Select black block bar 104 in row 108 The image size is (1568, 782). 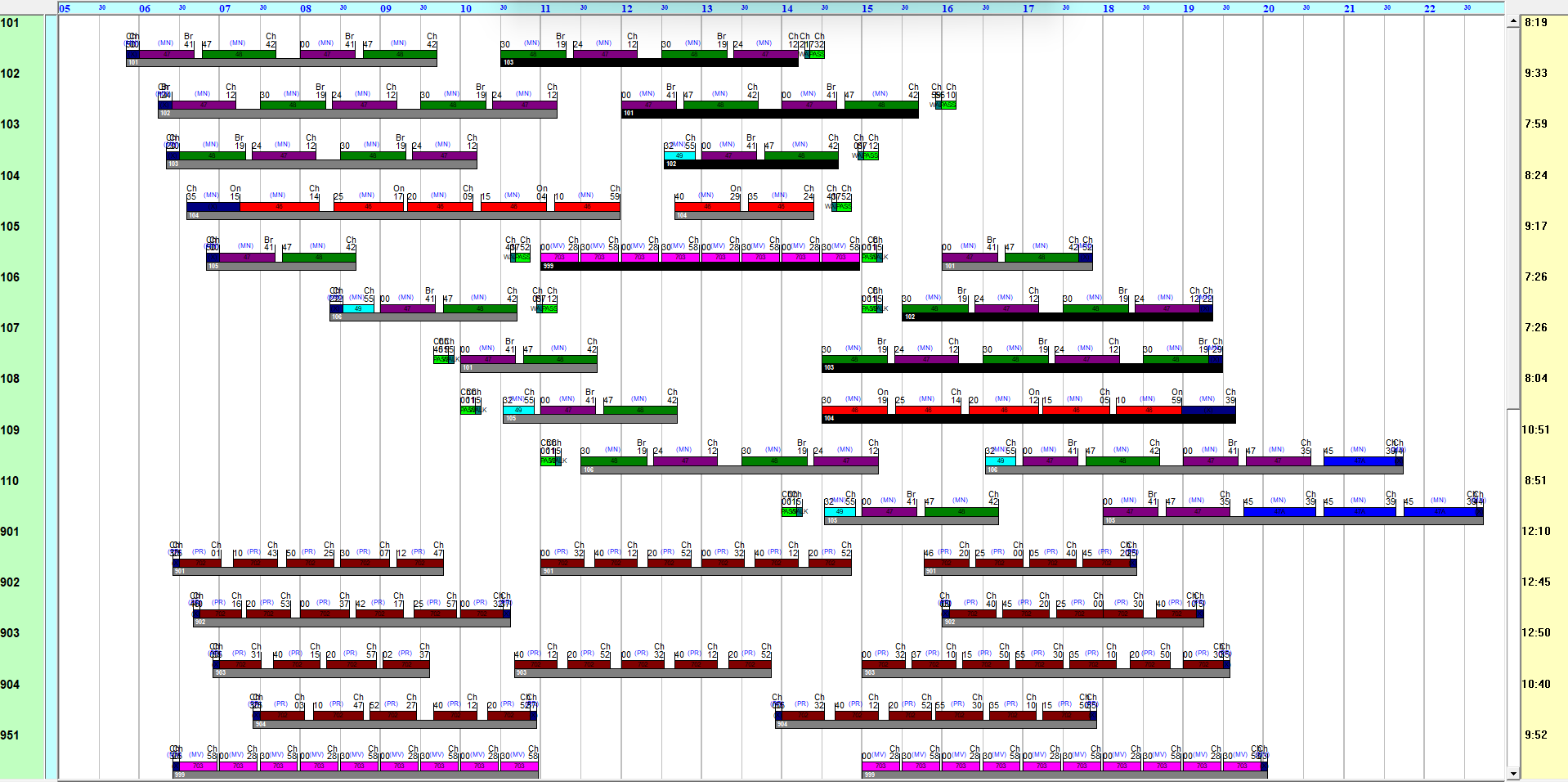(1028, 419)
